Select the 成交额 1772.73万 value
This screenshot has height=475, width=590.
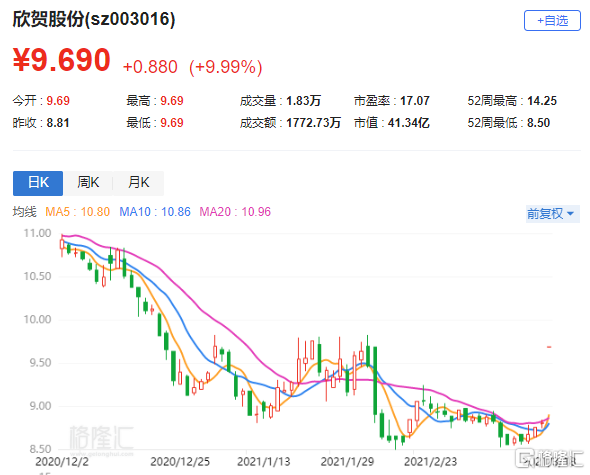tap(313, 123)
